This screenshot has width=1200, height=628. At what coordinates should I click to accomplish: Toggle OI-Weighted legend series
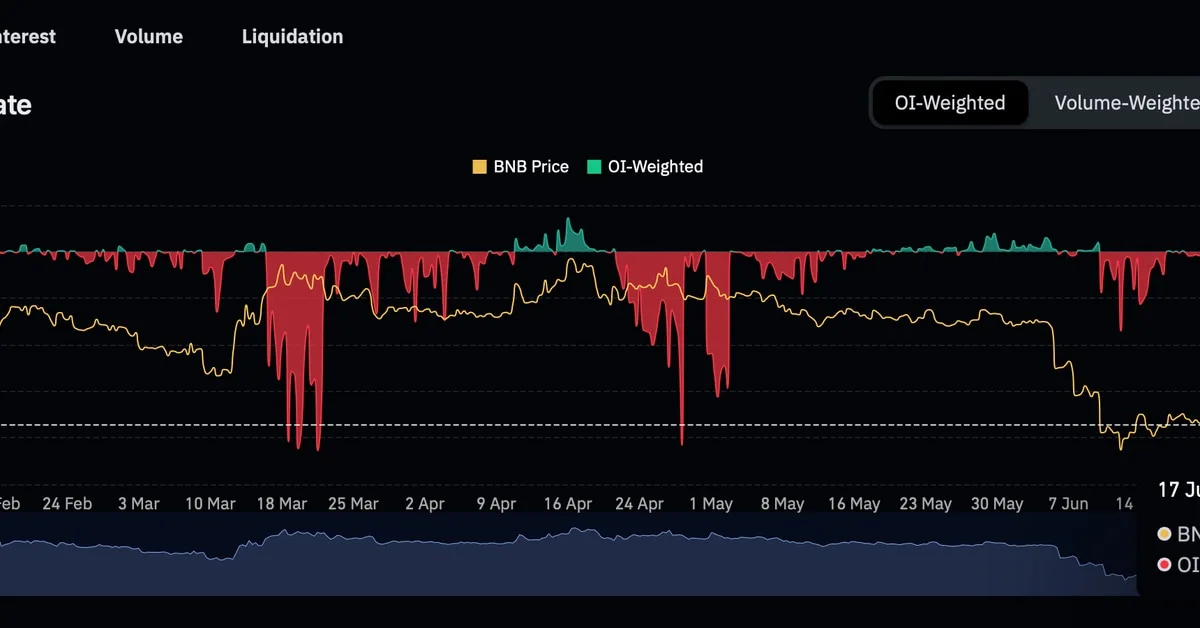click(645, 167)
